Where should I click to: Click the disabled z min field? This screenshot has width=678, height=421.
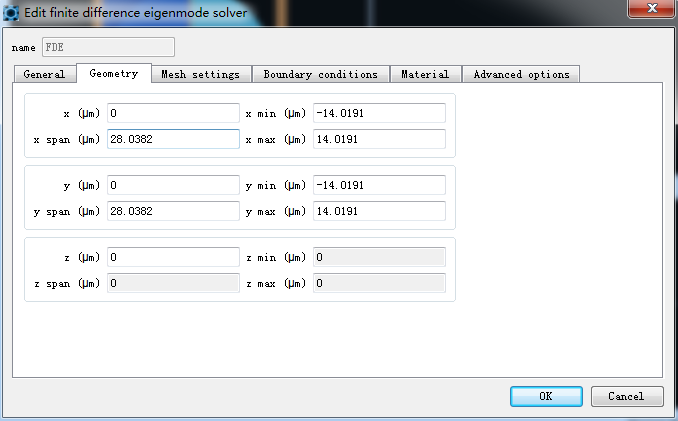click(x=379, y=257)
